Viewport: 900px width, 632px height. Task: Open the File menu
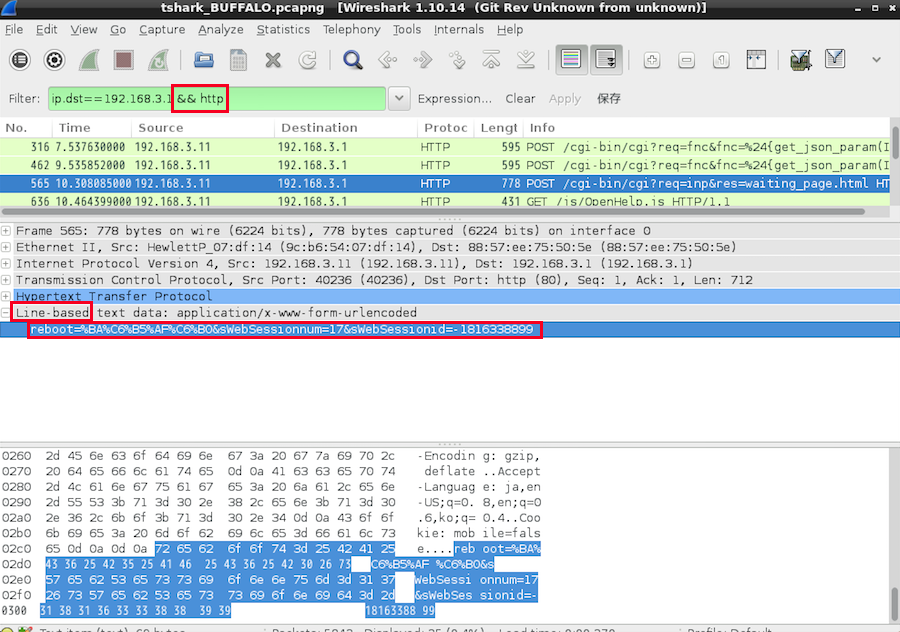14,29
